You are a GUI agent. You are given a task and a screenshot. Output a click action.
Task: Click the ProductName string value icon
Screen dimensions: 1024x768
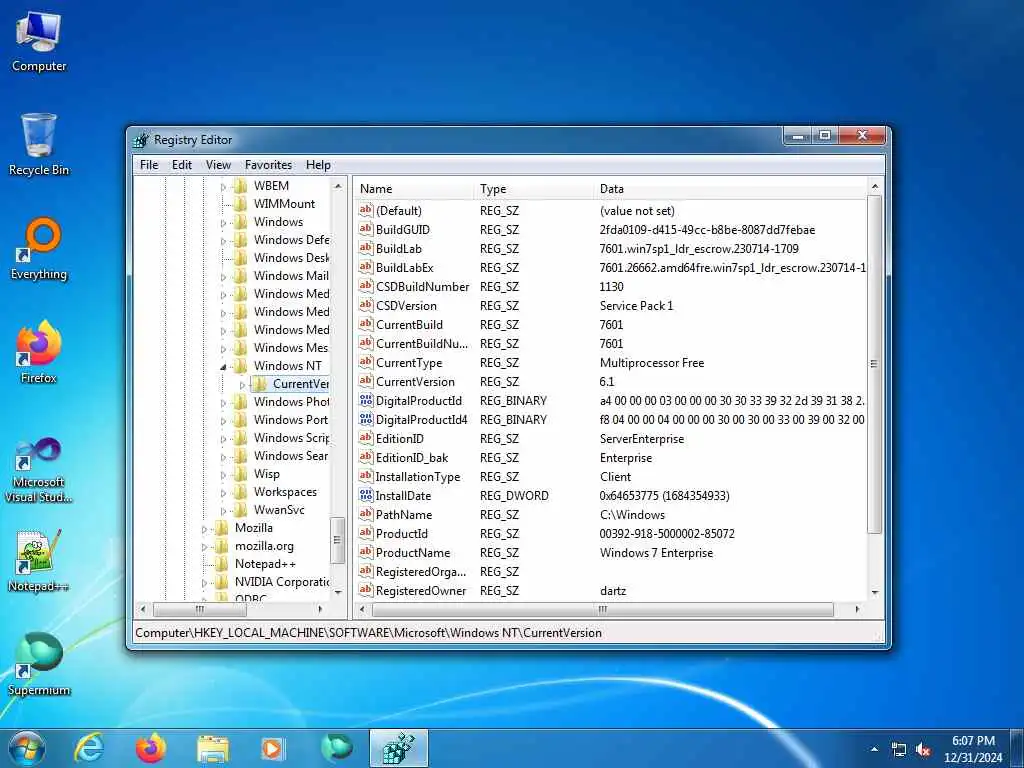click(x=366, y=552)
